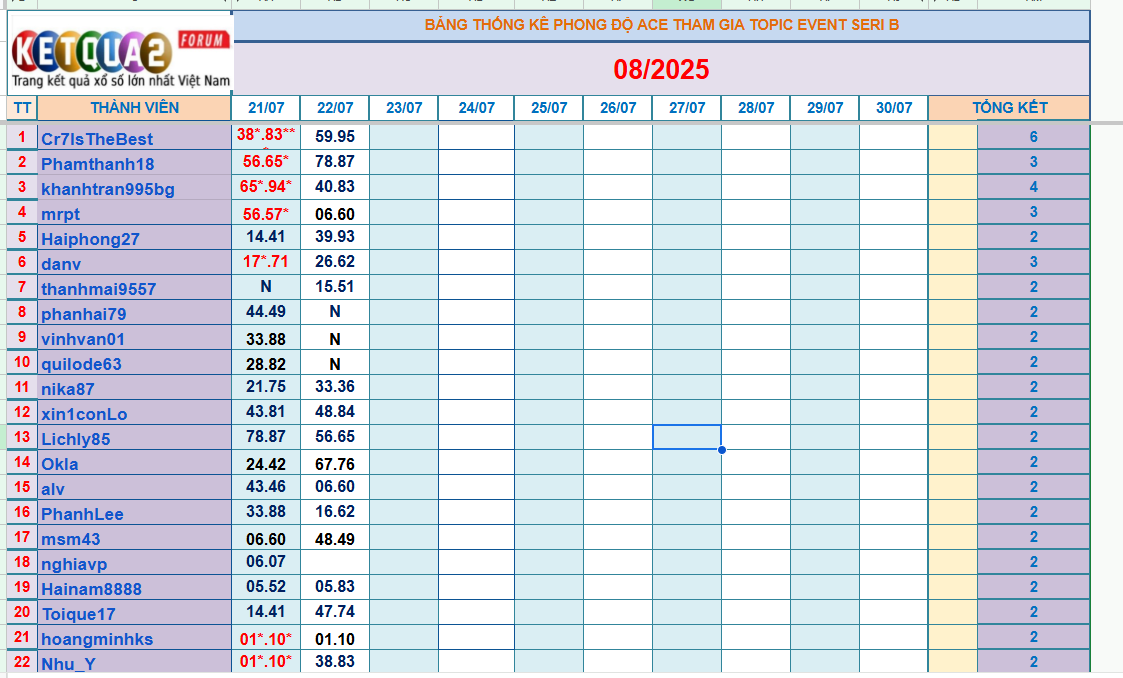The image size is (1123, 678).
Task: Select member cell 'Okla'
Action: click(135, 463)
